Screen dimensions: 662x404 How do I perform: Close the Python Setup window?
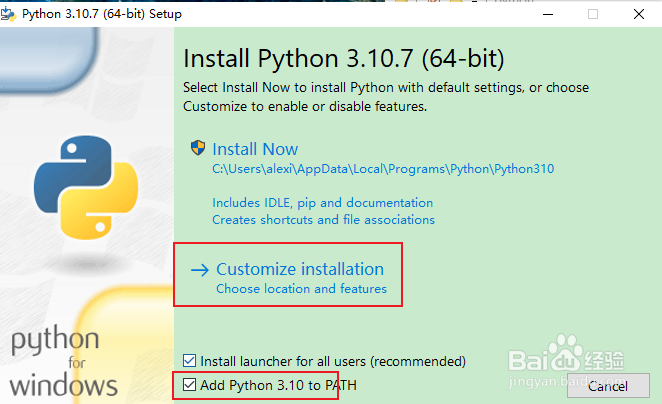coord(639,14)
